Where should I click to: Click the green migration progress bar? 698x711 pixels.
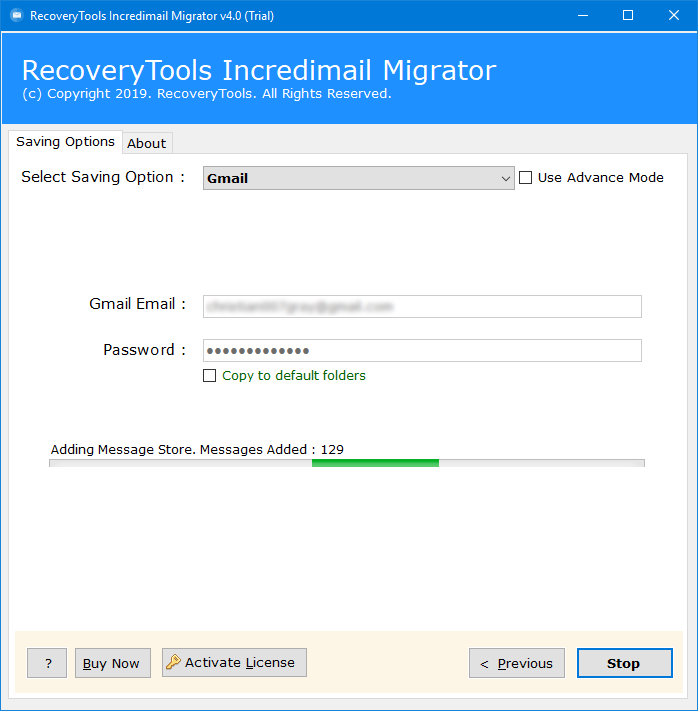tap(347, 463)
